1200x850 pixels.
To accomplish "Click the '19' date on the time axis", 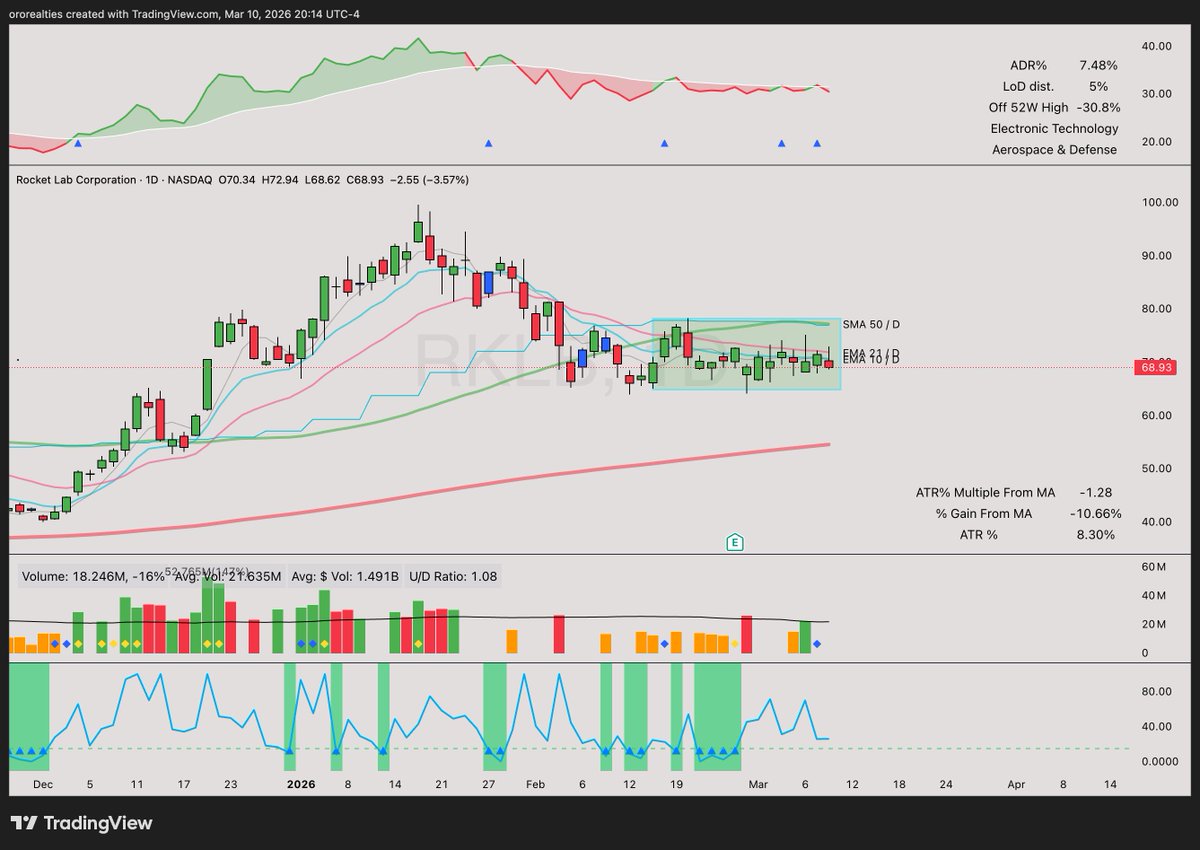I will (x=676, y=785).
